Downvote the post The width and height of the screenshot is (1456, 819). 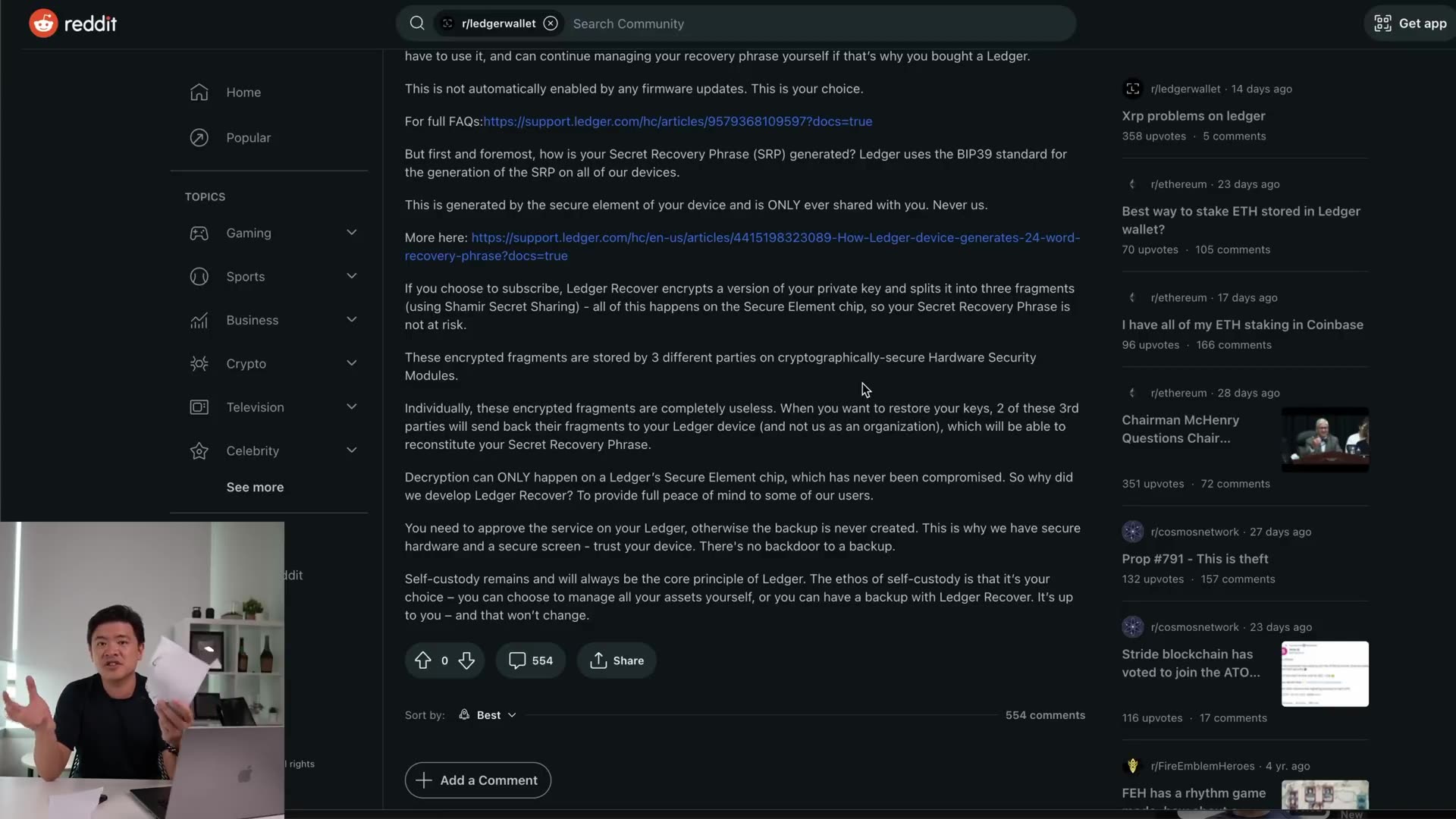[x=467, y=661]
